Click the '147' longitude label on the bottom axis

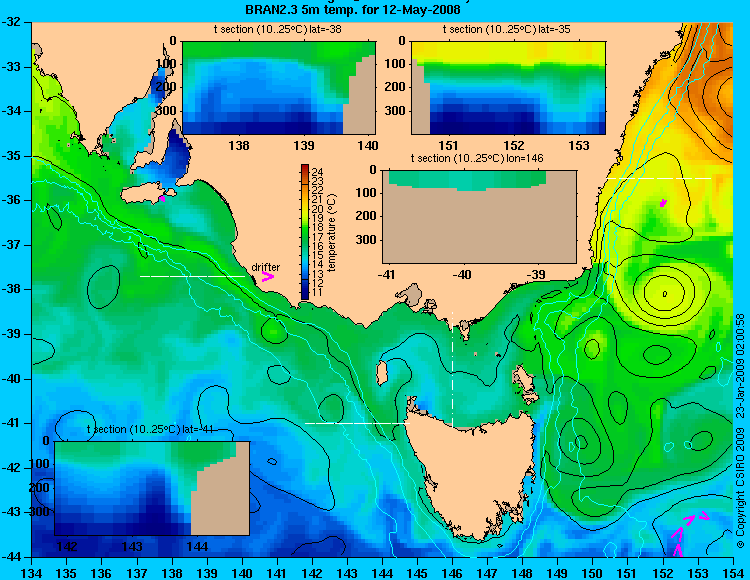(x=487, y=573)
